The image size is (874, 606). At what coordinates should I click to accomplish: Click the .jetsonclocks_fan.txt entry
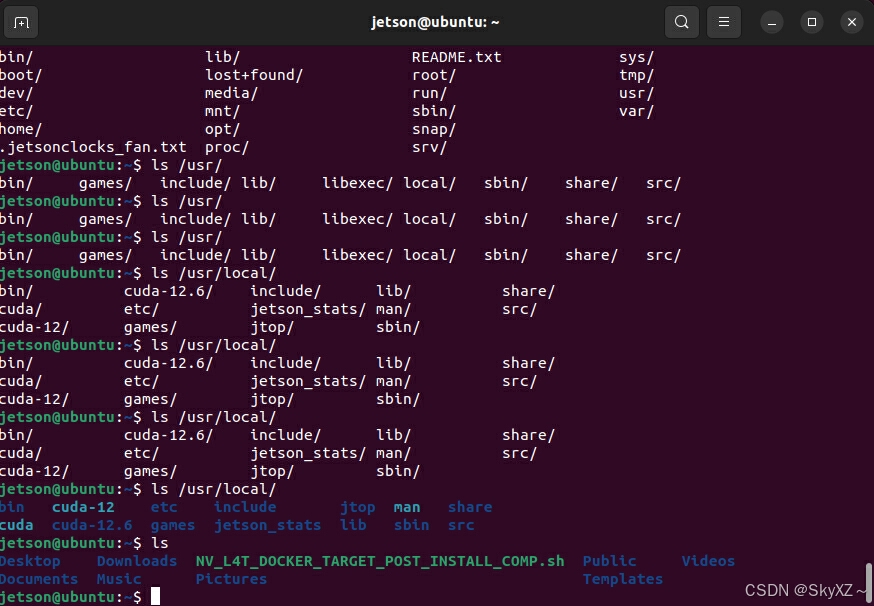[93, 147]
